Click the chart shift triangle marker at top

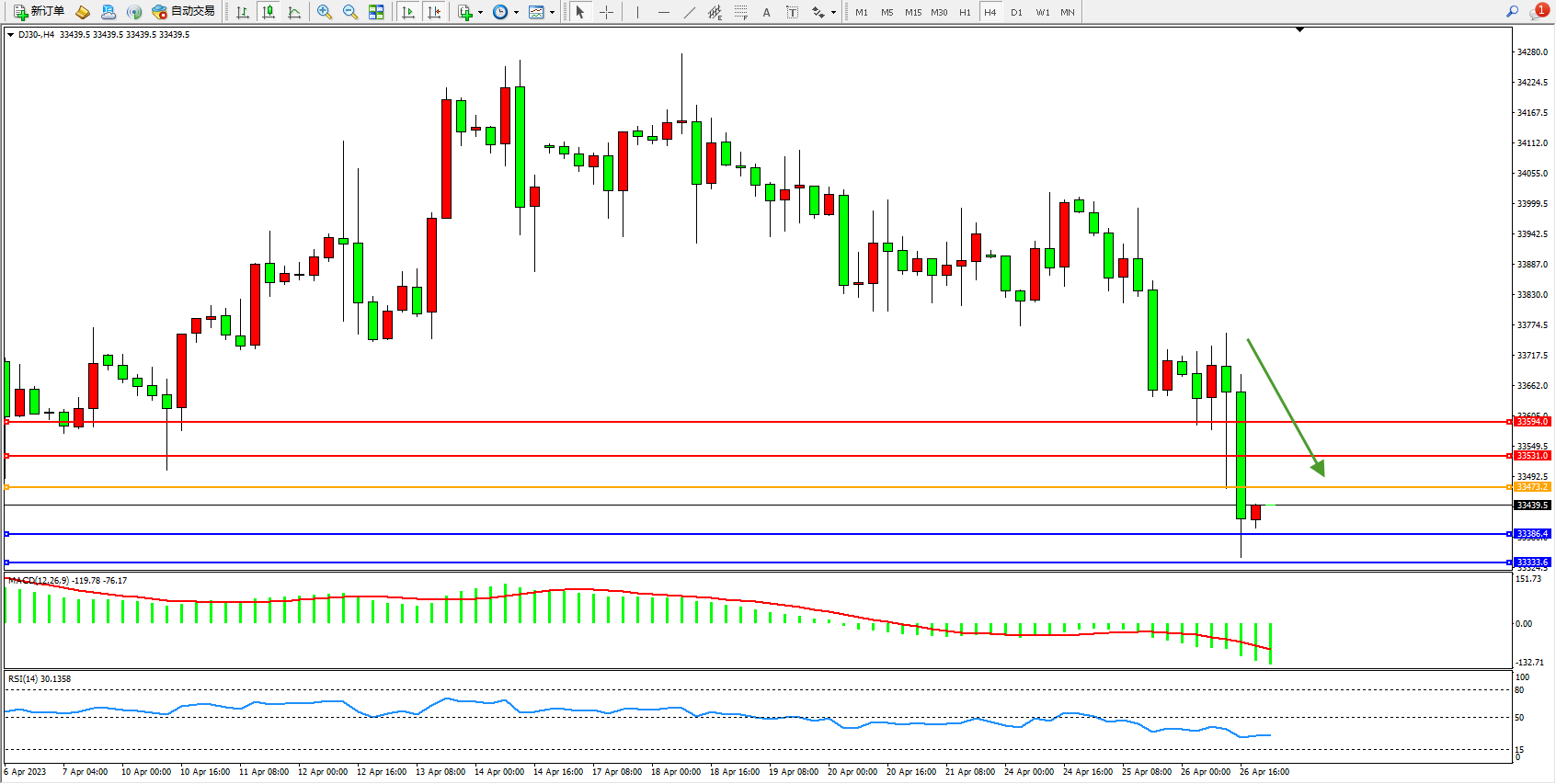1299,30
